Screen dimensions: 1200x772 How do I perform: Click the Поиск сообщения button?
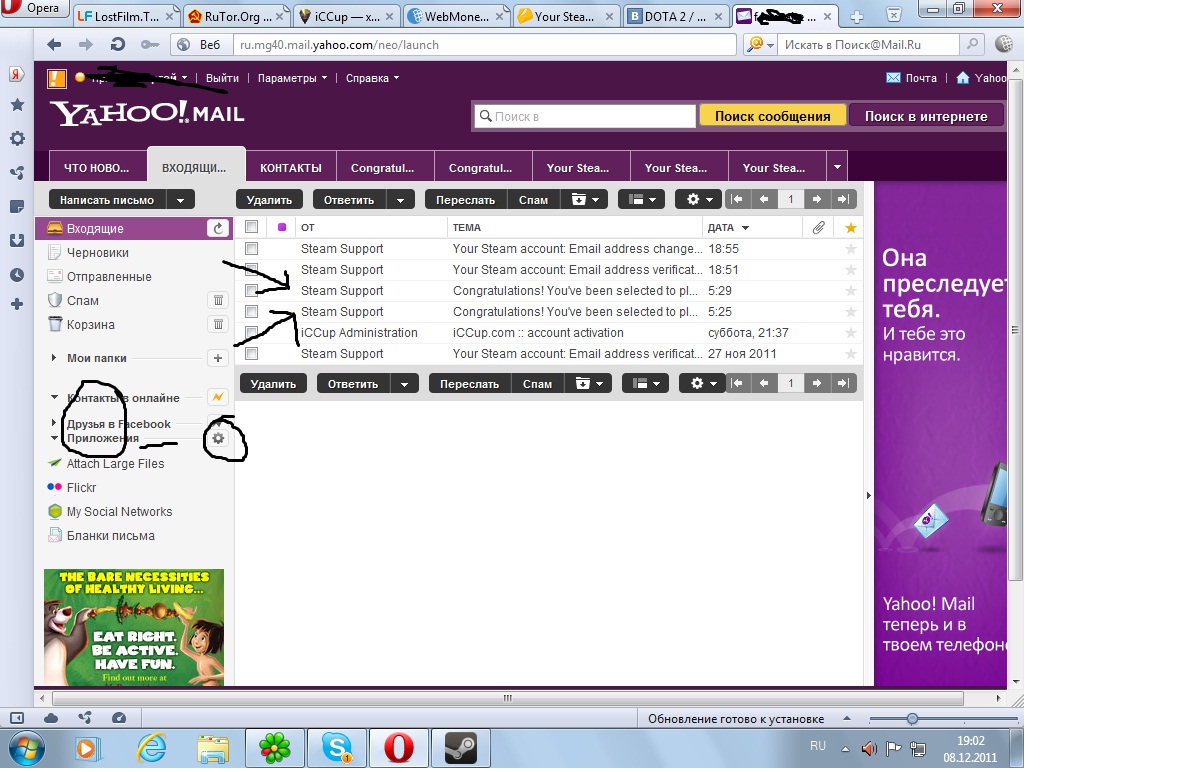773,116
